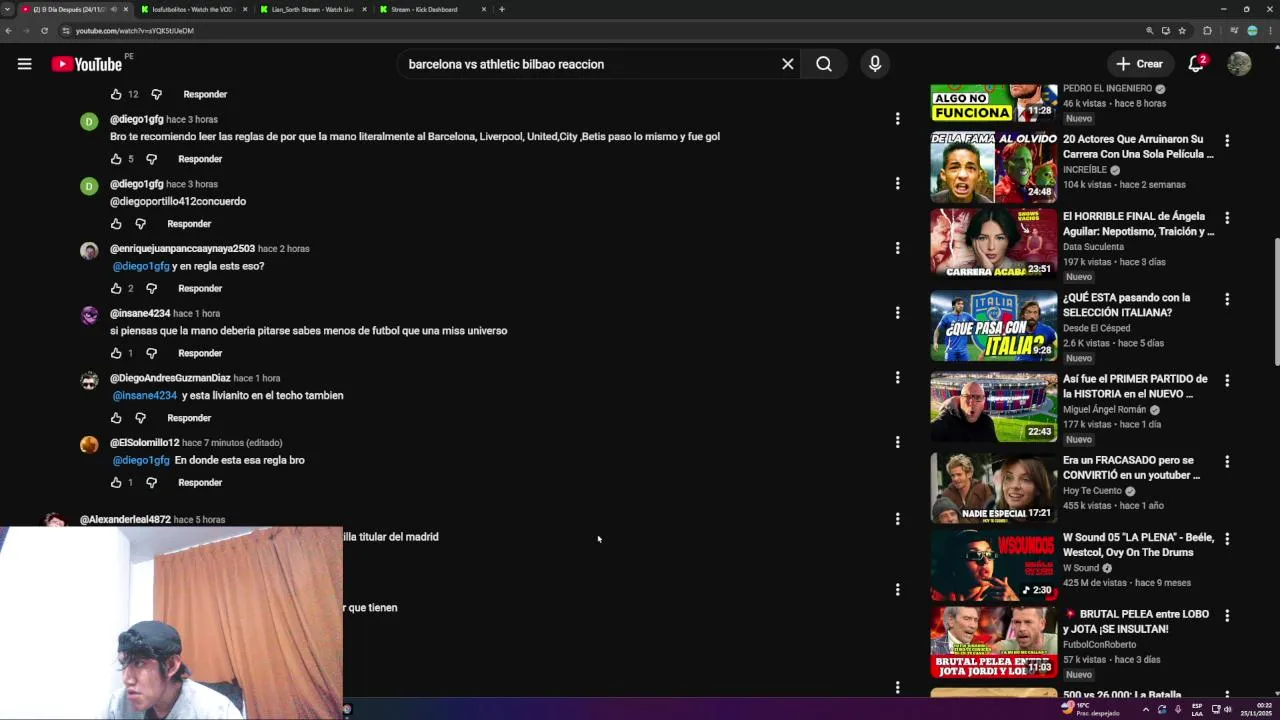
Task: Bookmark this page with the star icon
Action: (x=1182, y=31)
